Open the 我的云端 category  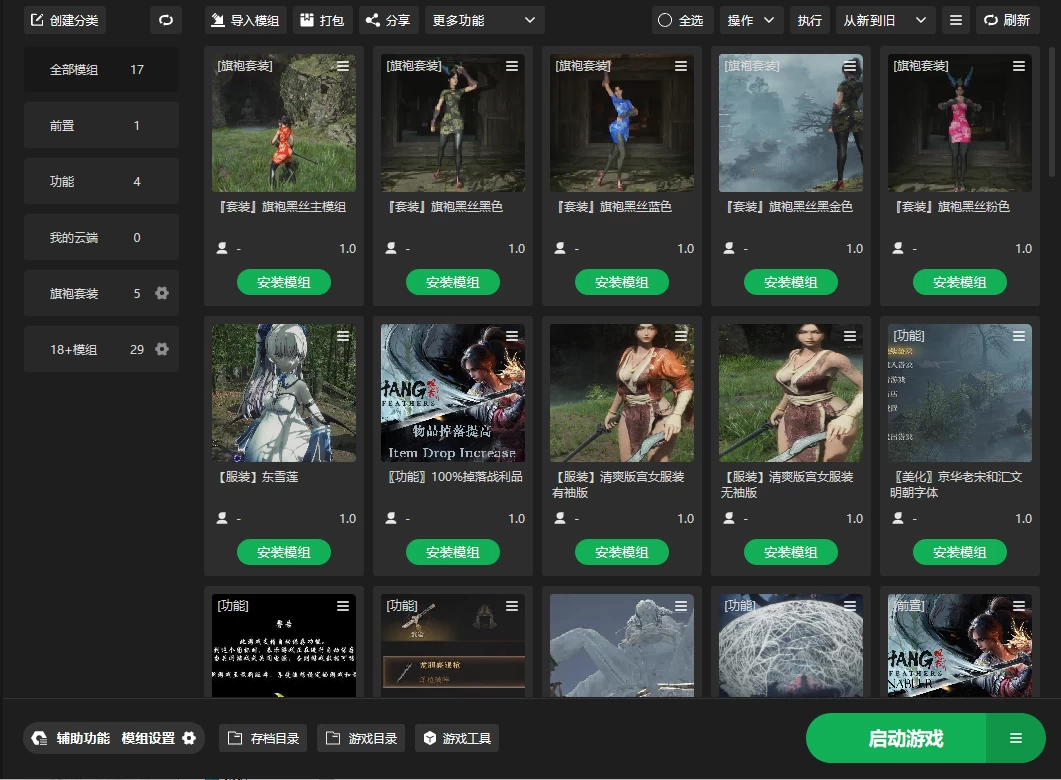pyautogui.click(x=101, y=238)
